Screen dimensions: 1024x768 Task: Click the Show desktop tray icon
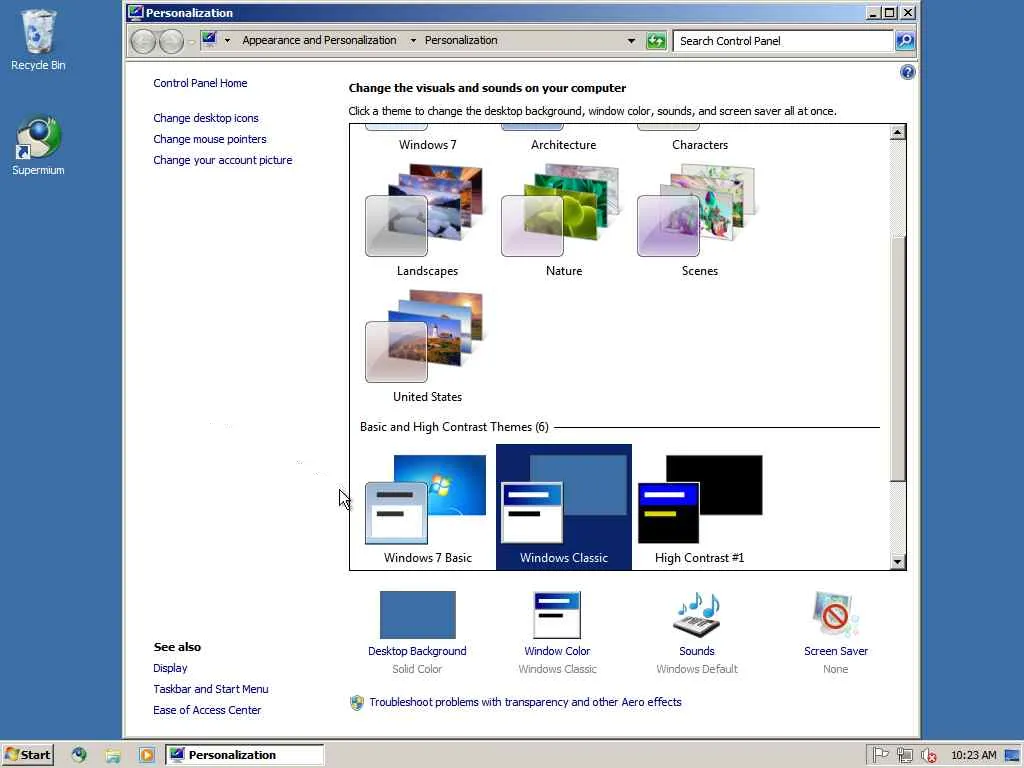1012,756
